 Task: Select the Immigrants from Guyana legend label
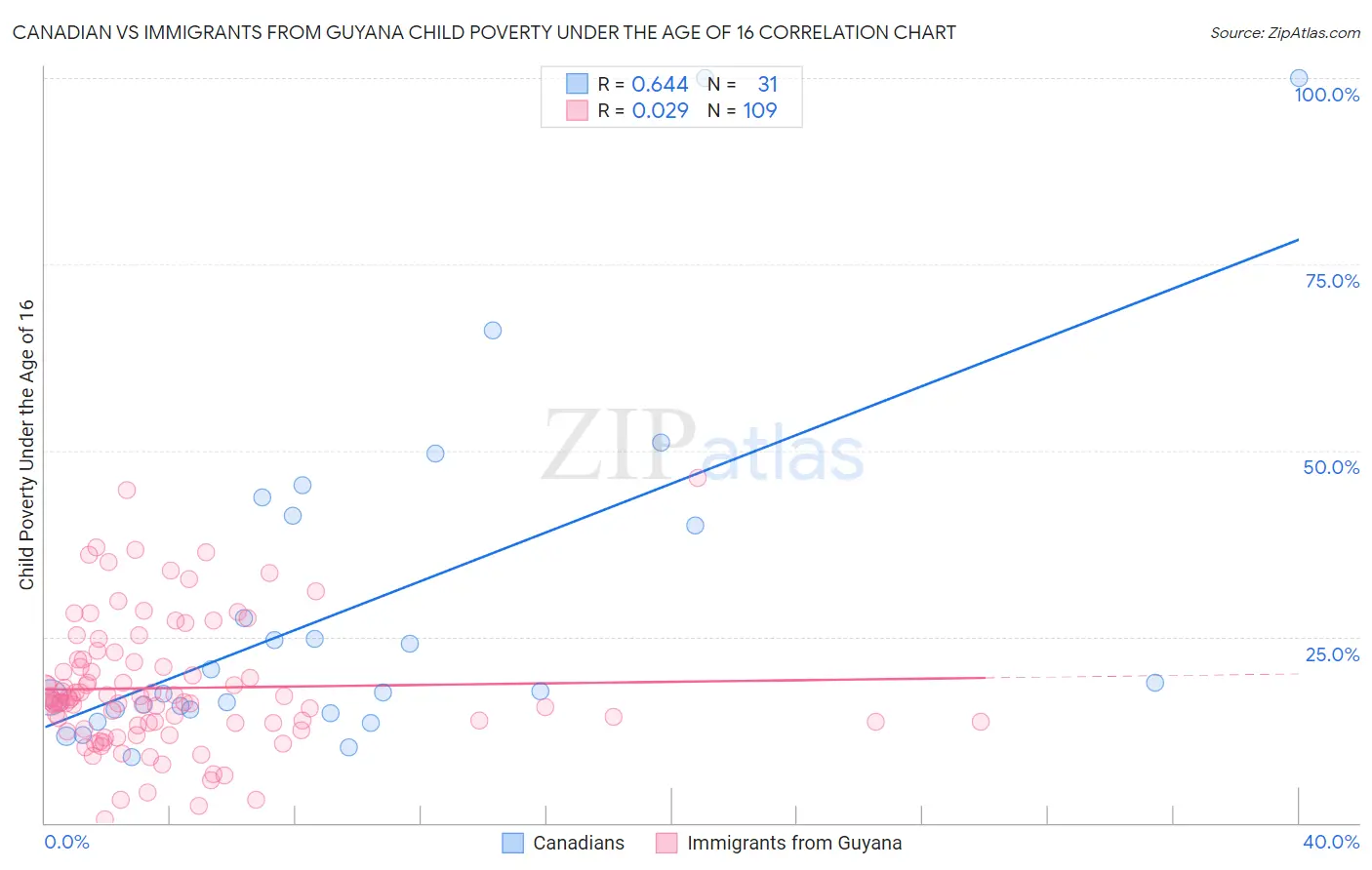coord(794,843)
